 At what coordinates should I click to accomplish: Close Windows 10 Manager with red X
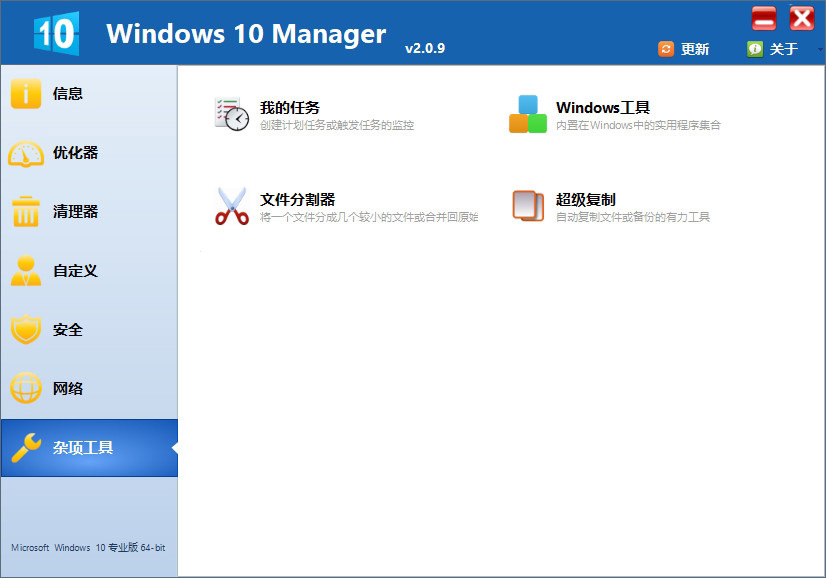coord(802,18)
